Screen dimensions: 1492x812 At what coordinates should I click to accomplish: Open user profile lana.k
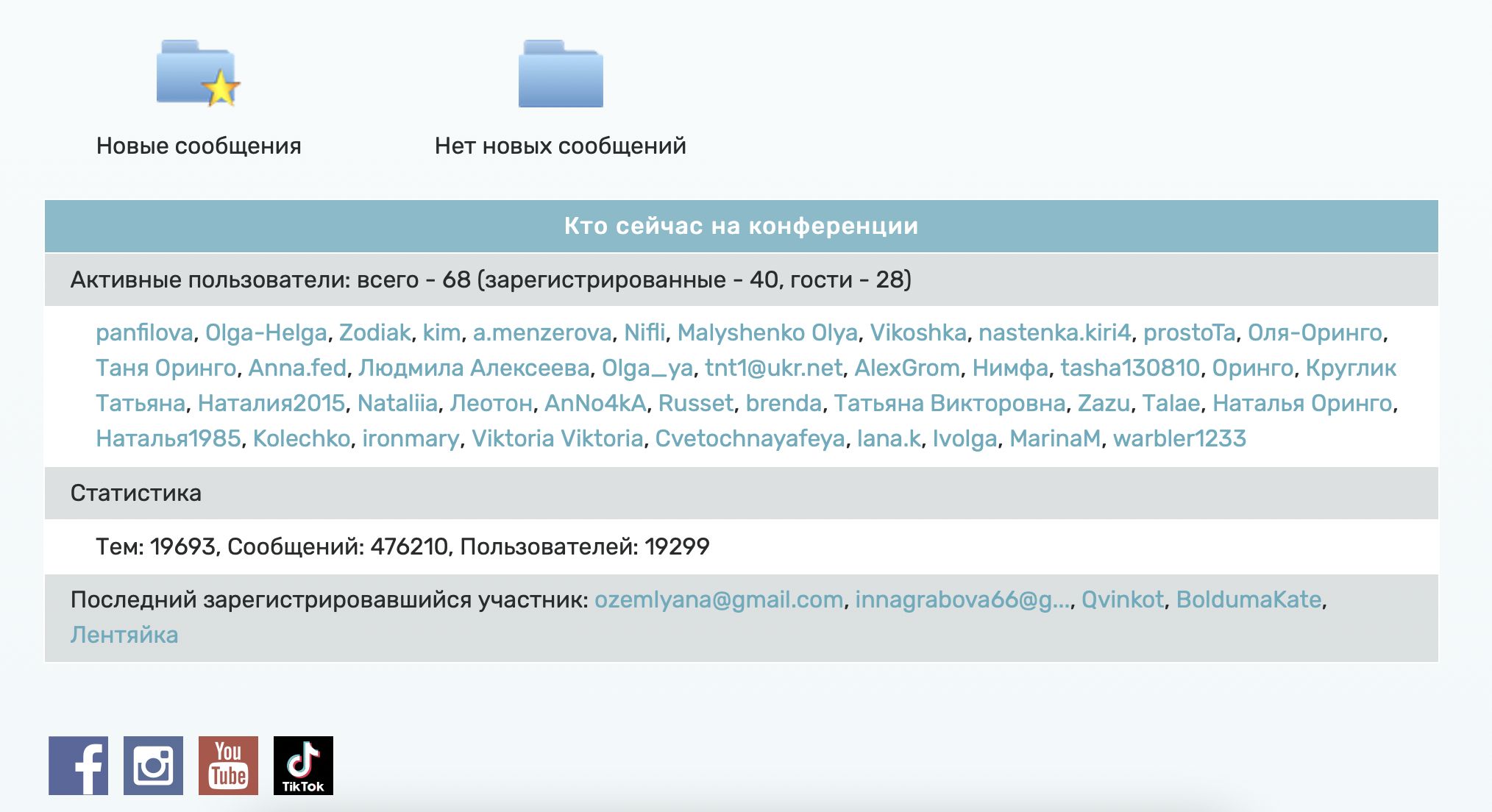(x=889, y=438)
